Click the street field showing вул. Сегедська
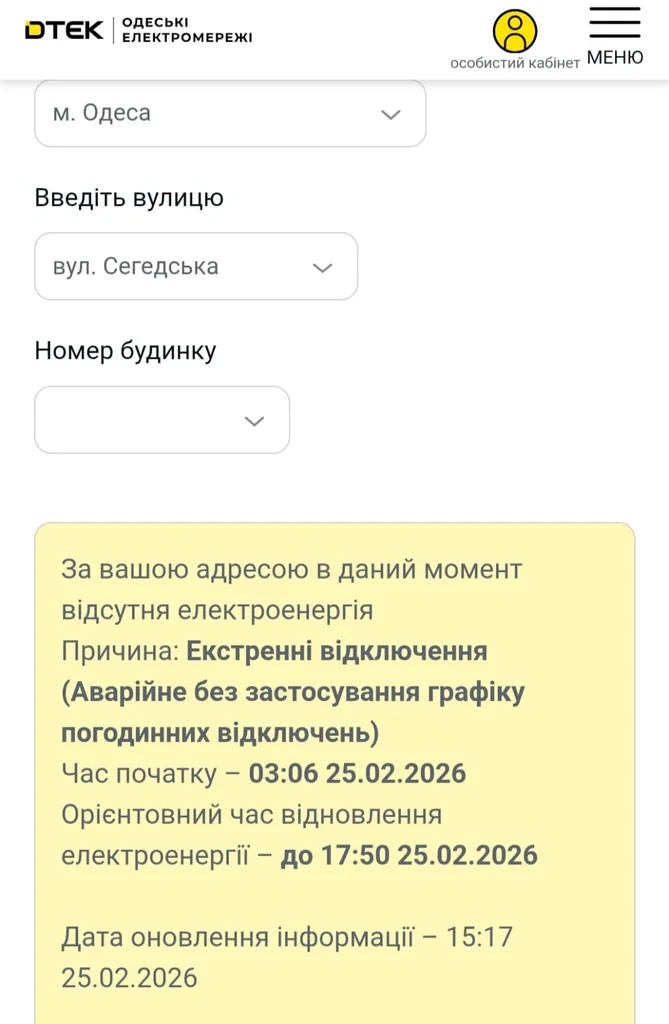Screen dimensions: 669x1024 point(170,267)
